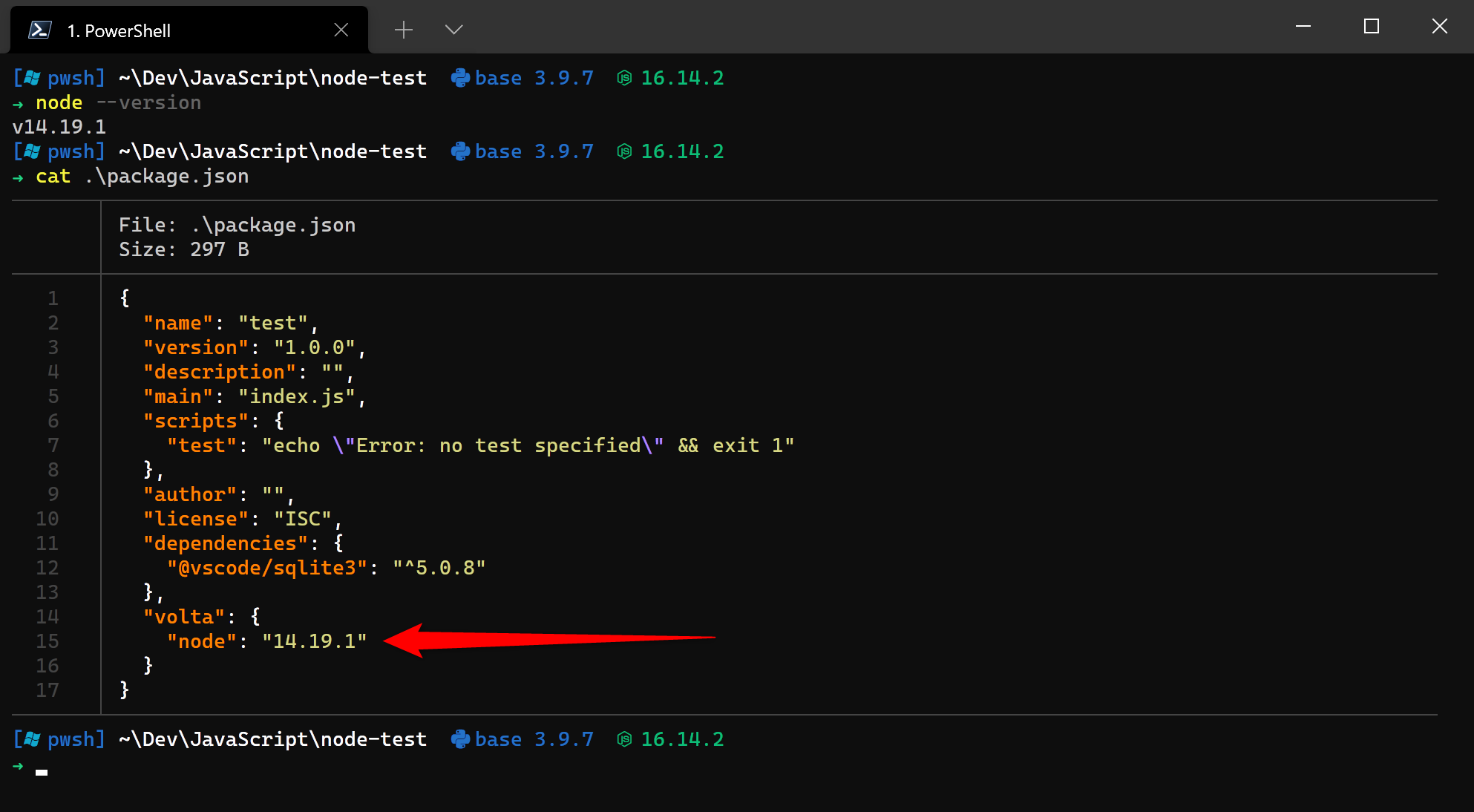Click line number 15 in the file listing
Screen dimensions: 1474x812
(48, 641)
